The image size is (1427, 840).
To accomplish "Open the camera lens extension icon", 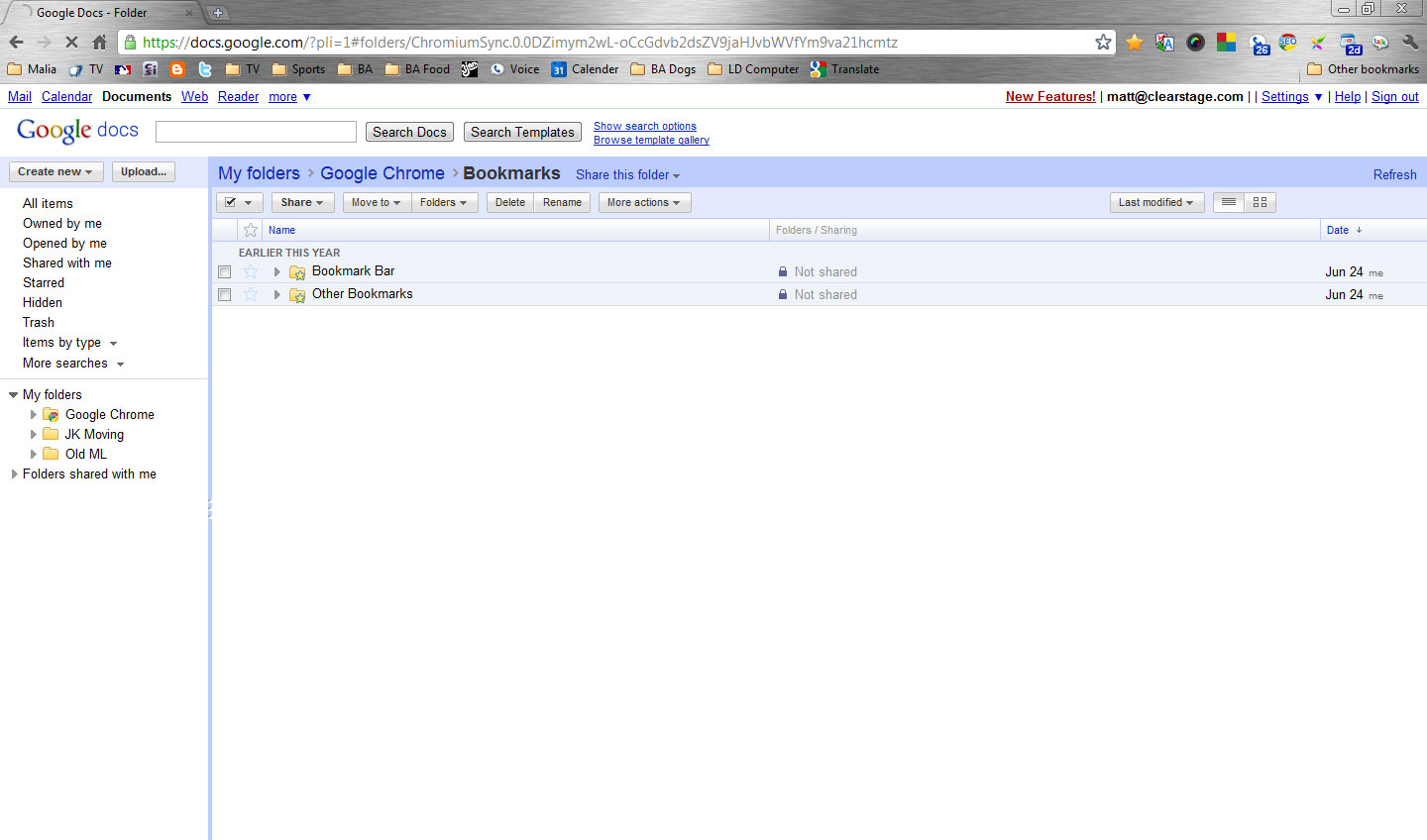I will click(x=1196, y=43).
